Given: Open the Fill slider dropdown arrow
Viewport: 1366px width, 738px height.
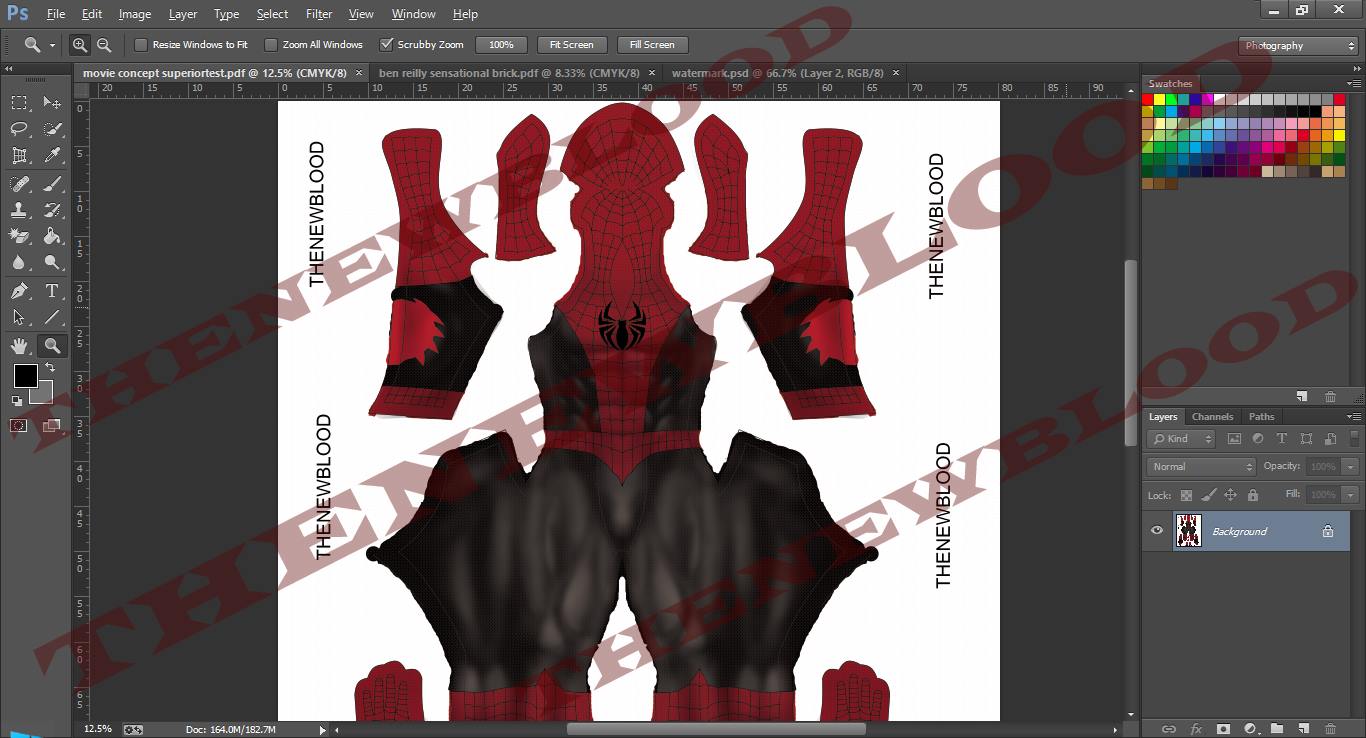Looking at the screenshot, I should (x=1351, y=495).
